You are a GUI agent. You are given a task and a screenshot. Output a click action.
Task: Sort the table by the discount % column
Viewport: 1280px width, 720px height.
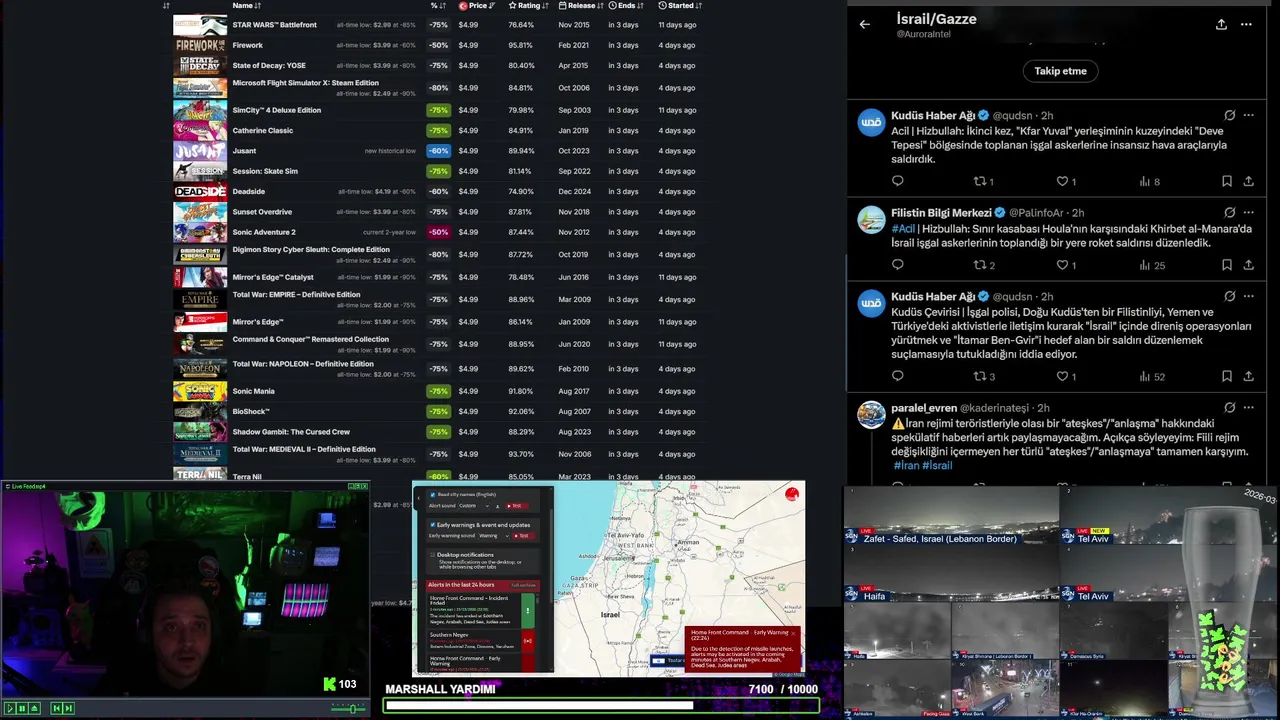(437, 6)
